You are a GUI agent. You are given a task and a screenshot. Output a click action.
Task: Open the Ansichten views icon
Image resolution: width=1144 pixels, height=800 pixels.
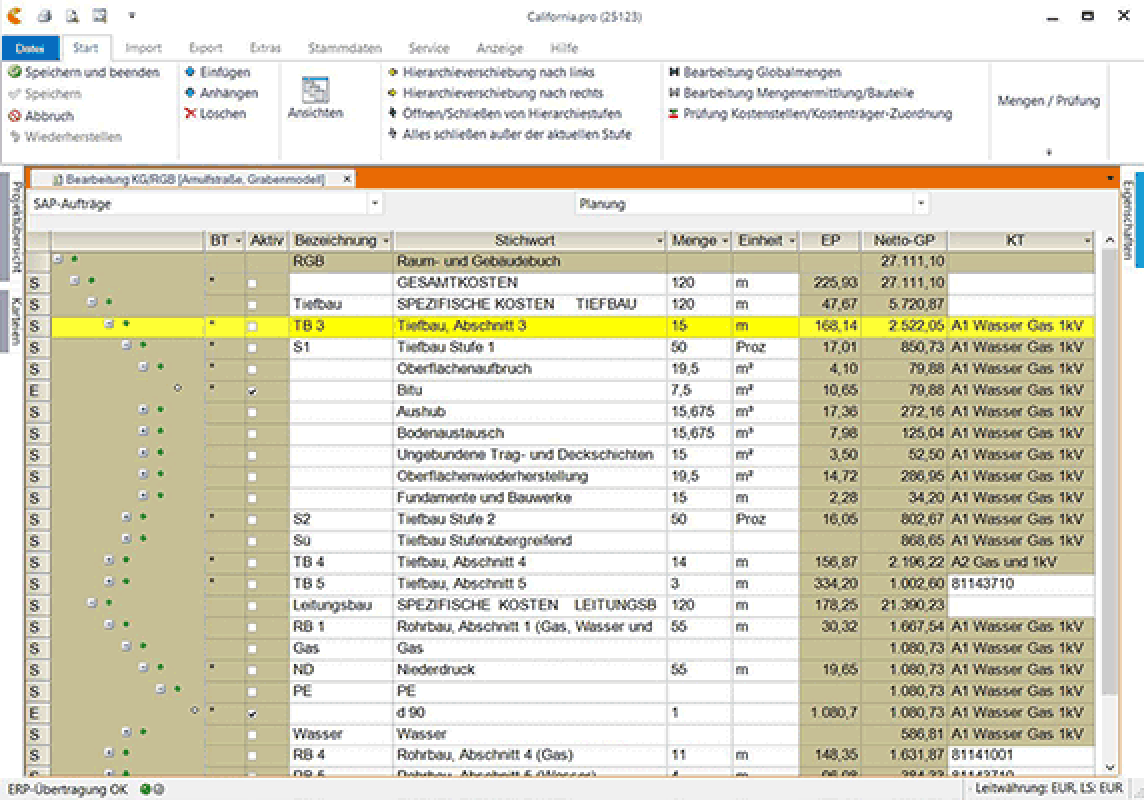(315, 90)
